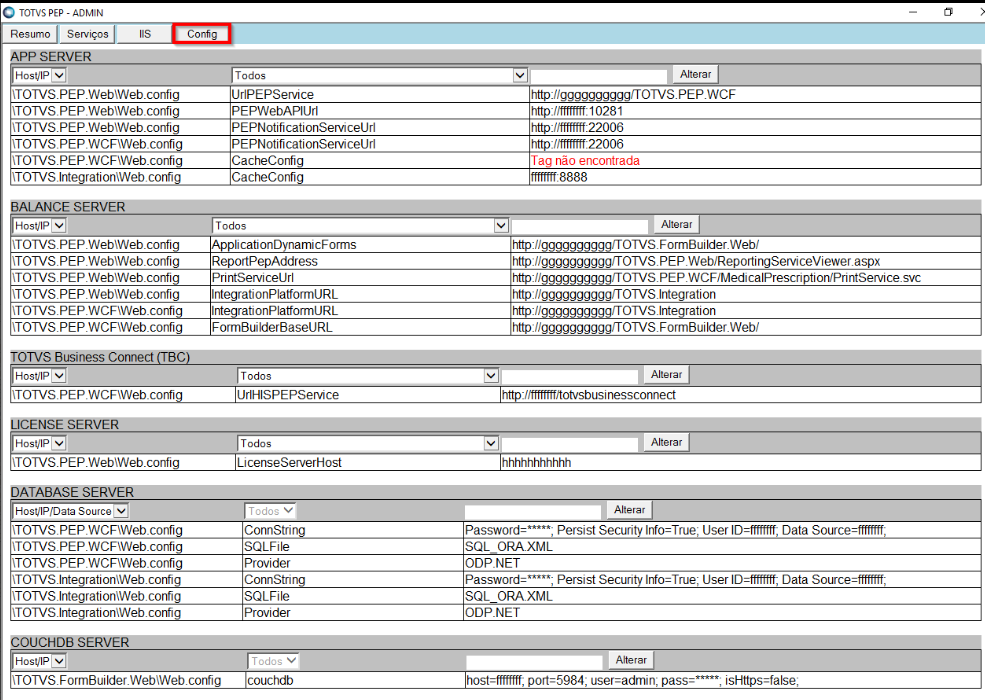Click the disabled Todos dropdown in COUCHDB SERVER
985x700 pixels.
[273, 661]
